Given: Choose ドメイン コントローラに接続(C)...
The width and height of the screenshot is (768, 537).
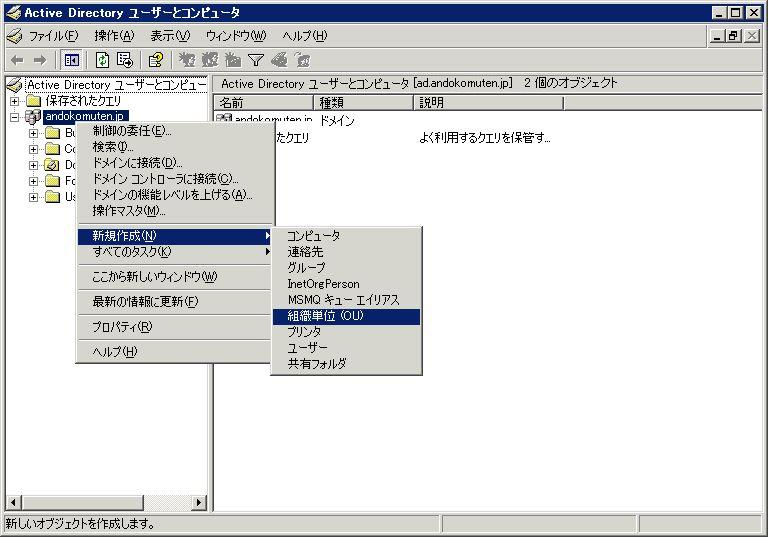Looking at the screenshot, I should click(x=174, y=179).
